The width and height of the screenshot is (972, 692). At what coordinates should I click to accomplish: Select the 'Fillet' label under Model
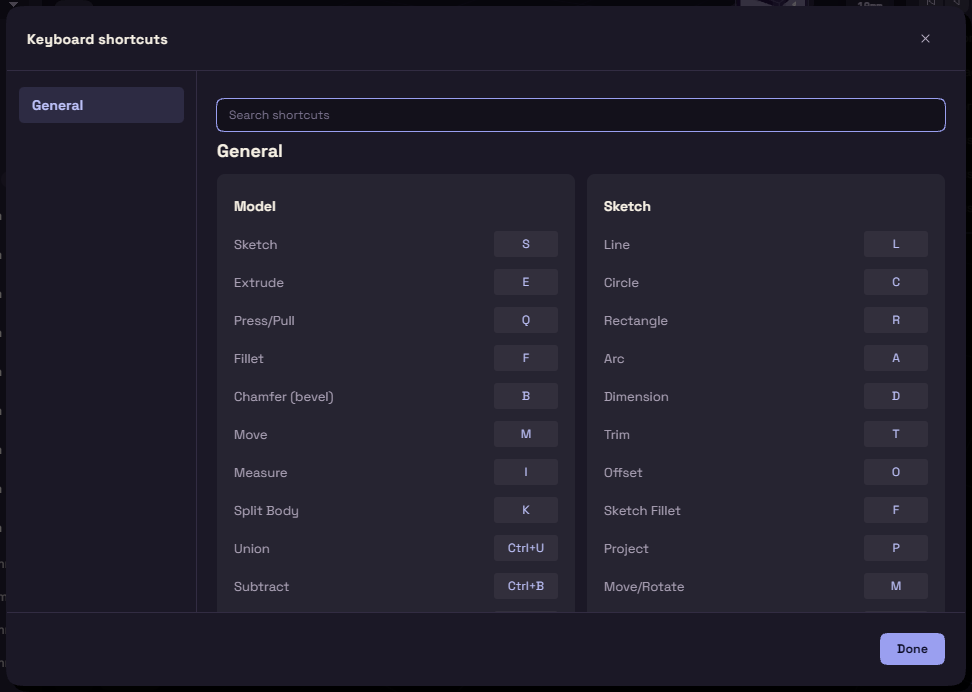pyautogui.click(x=249, y=358)
